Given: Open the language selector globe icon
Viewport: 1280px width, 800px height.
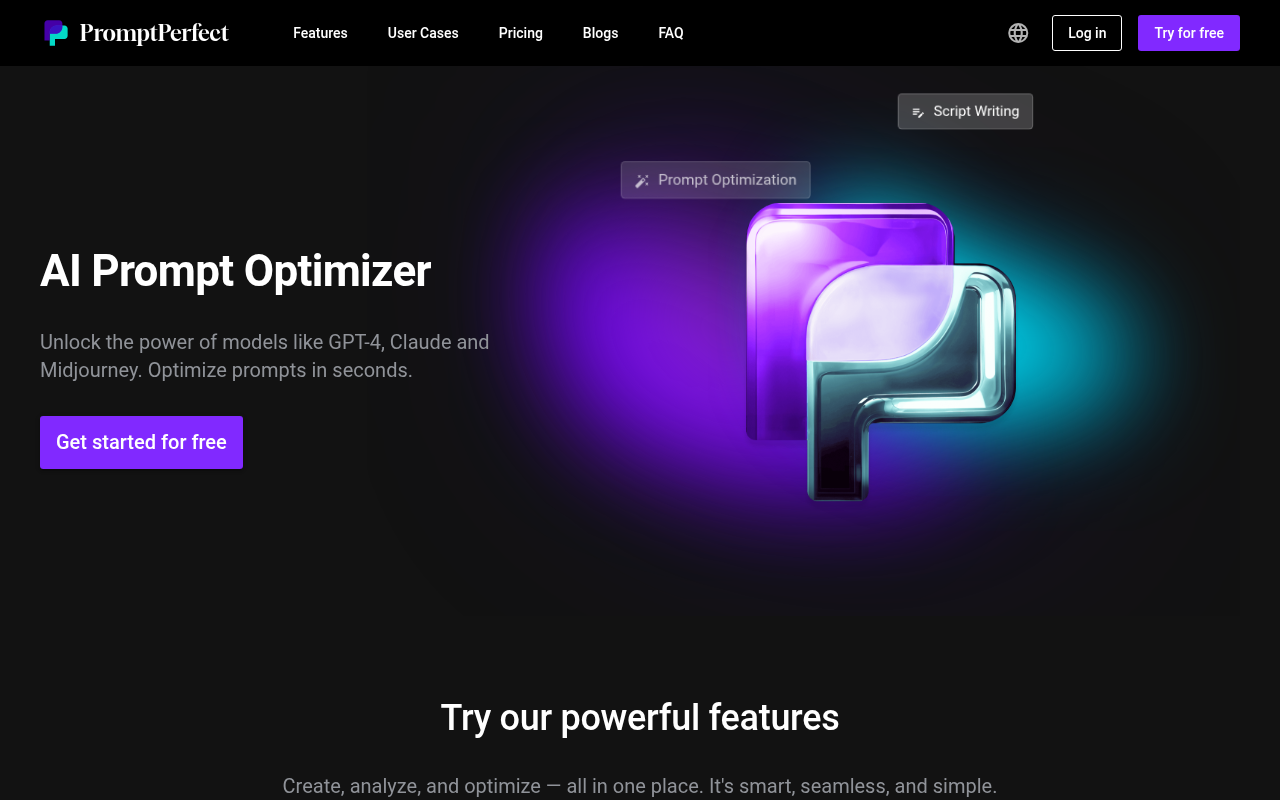Looking at the screenshot, I should pyautogui.click(x=1017, y=32).
